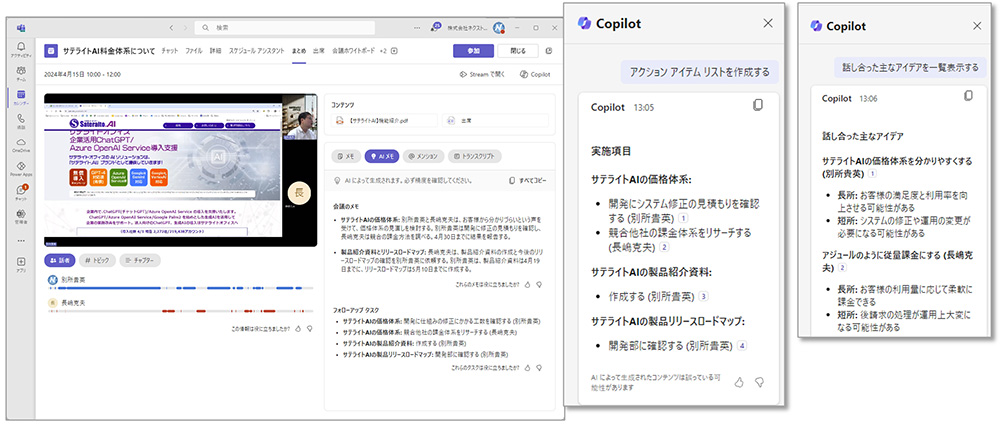Viewport: 1000px width, 425px height.
Task: Open the 【サテライトAI】機能紹介.pdf file
Action: (385, 120)
